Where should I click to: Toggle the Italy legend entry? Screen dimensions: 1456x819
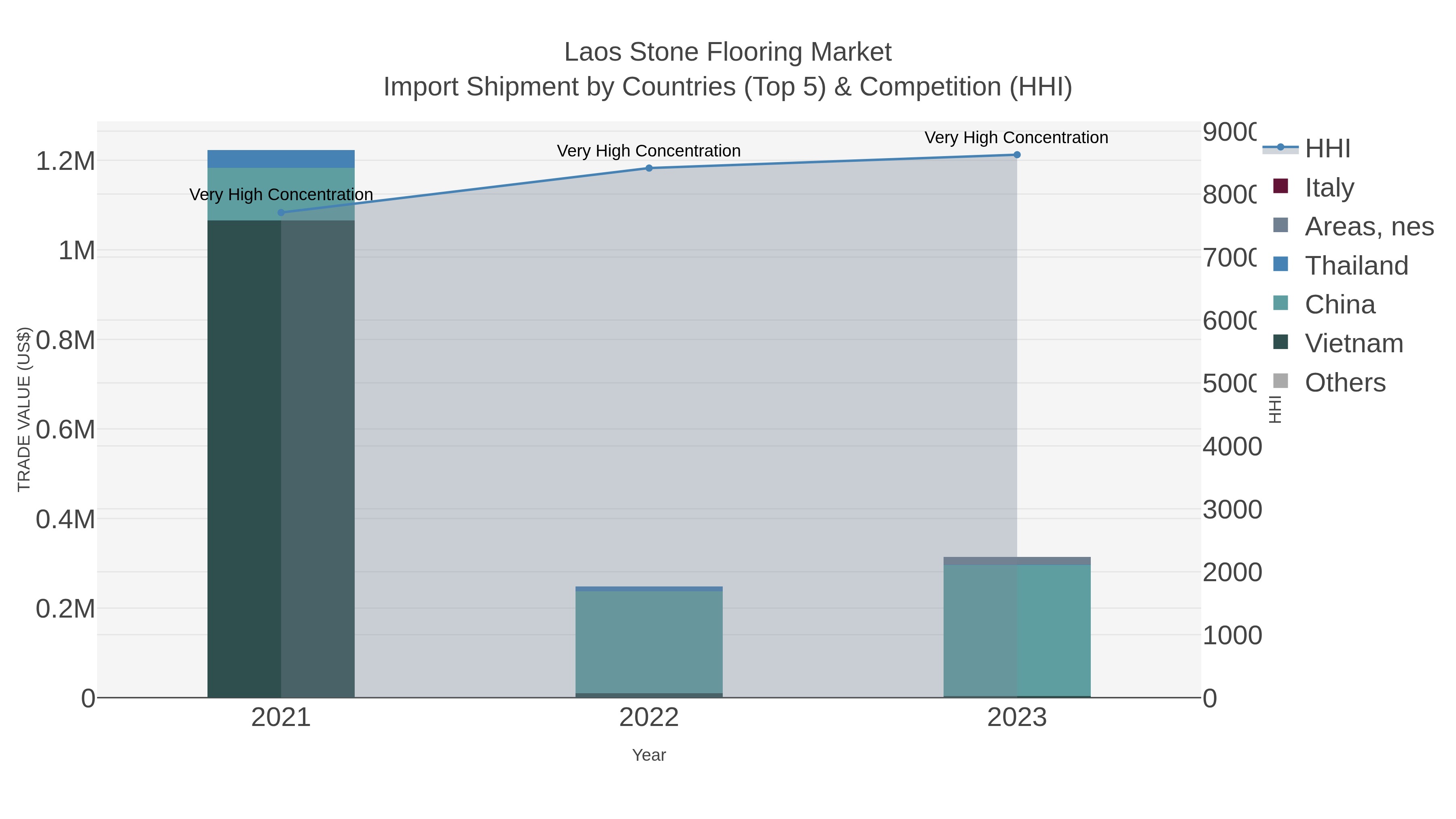click(x=1314, y=187)
